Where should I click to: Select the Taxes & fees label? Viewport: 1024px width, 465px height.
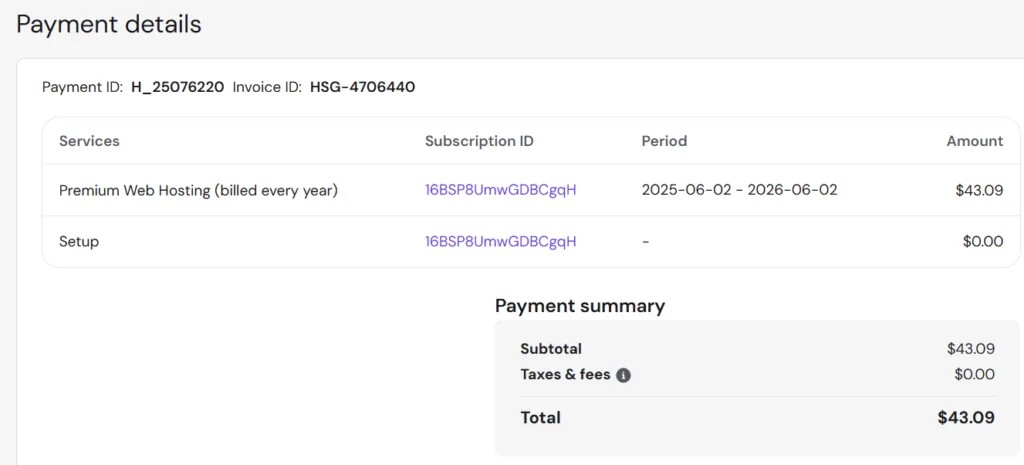[x=566, y=375]
